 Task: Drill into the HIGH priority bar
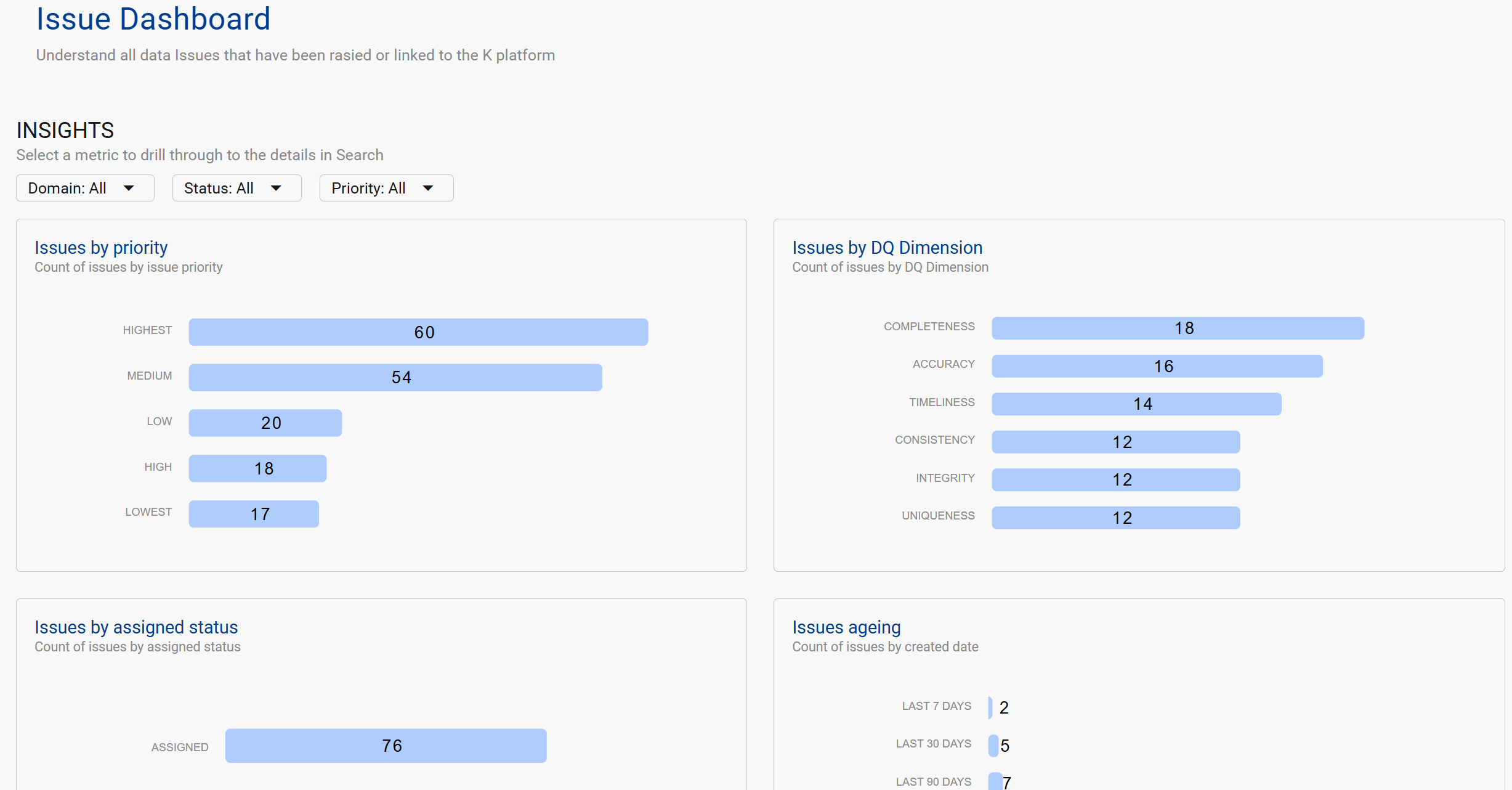(257, 468)
